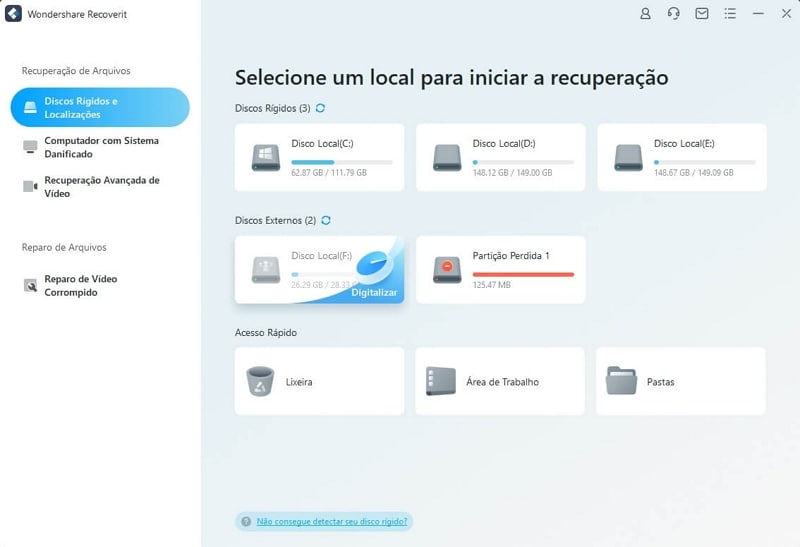Click the Acesso Rápido heading
Image resolution: width=800 pixels, height=547 pixels.
tap(266, 333)
